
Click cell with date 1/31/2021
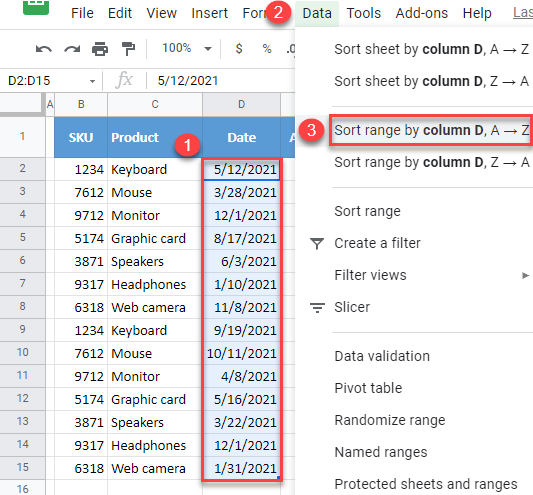(x=241, y=468)
